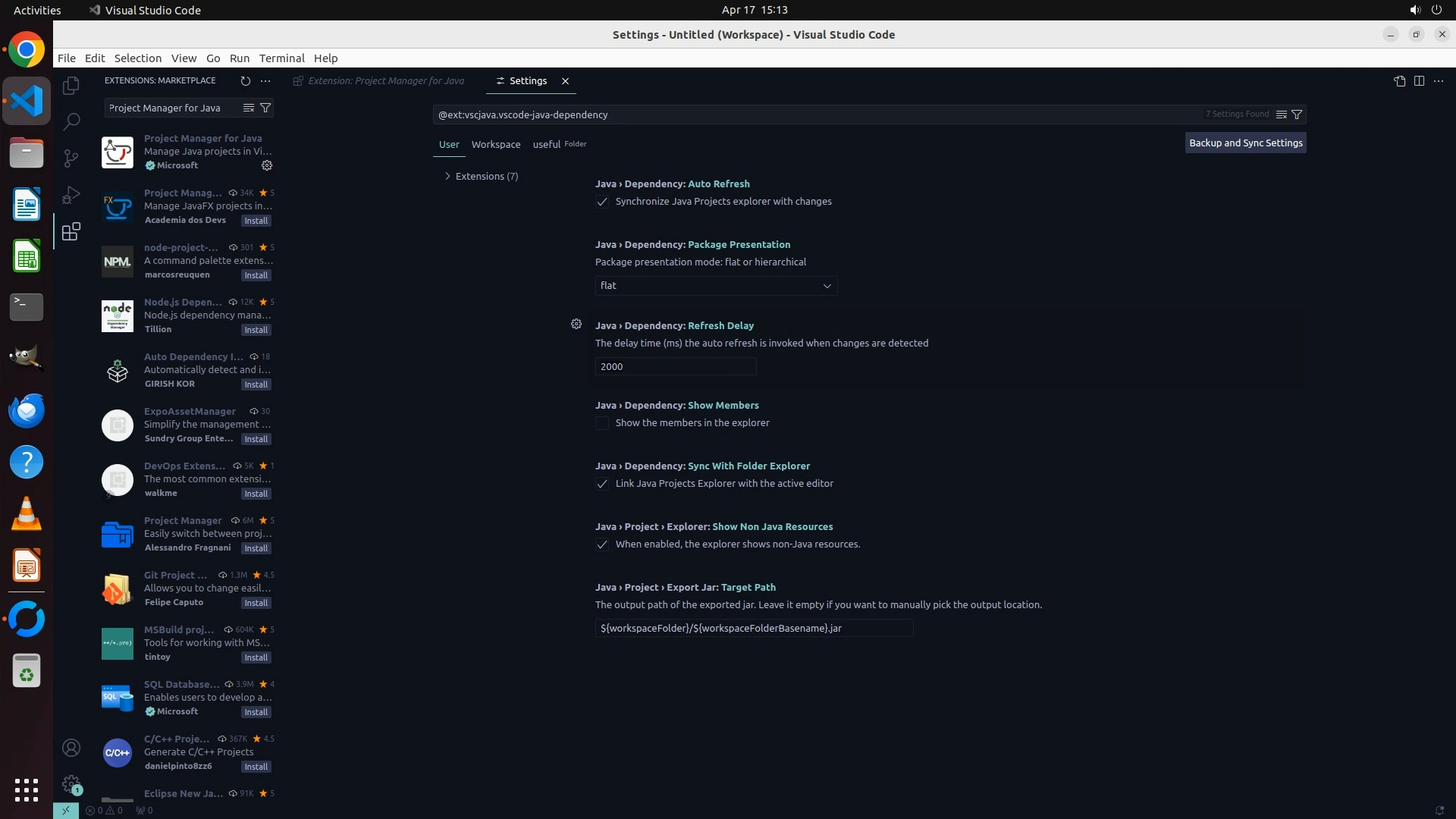Click the filter extensions funnel icon
The image size is (1456, 819).
pos(265,108)
